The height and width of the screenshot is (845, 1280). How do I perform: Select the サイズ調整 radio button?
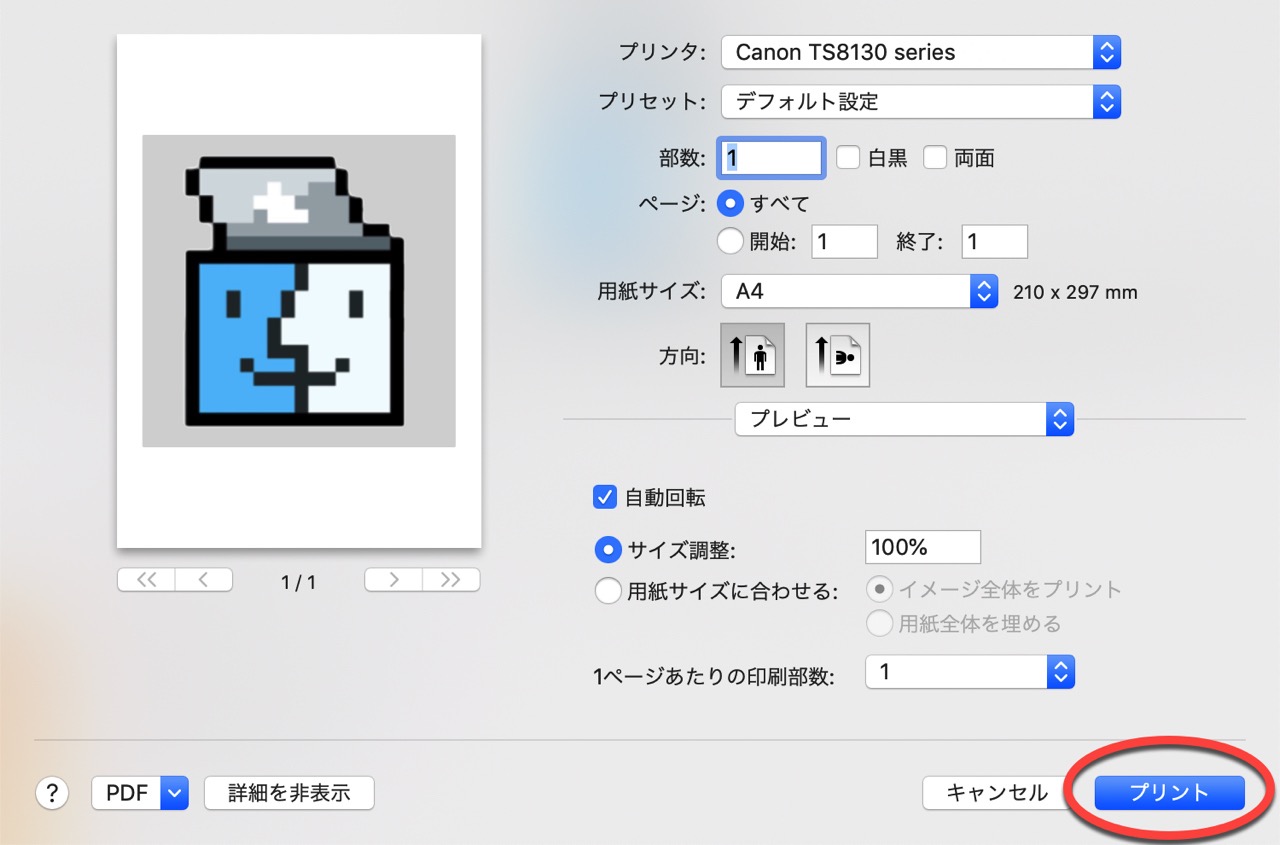[x=607, y=549]
